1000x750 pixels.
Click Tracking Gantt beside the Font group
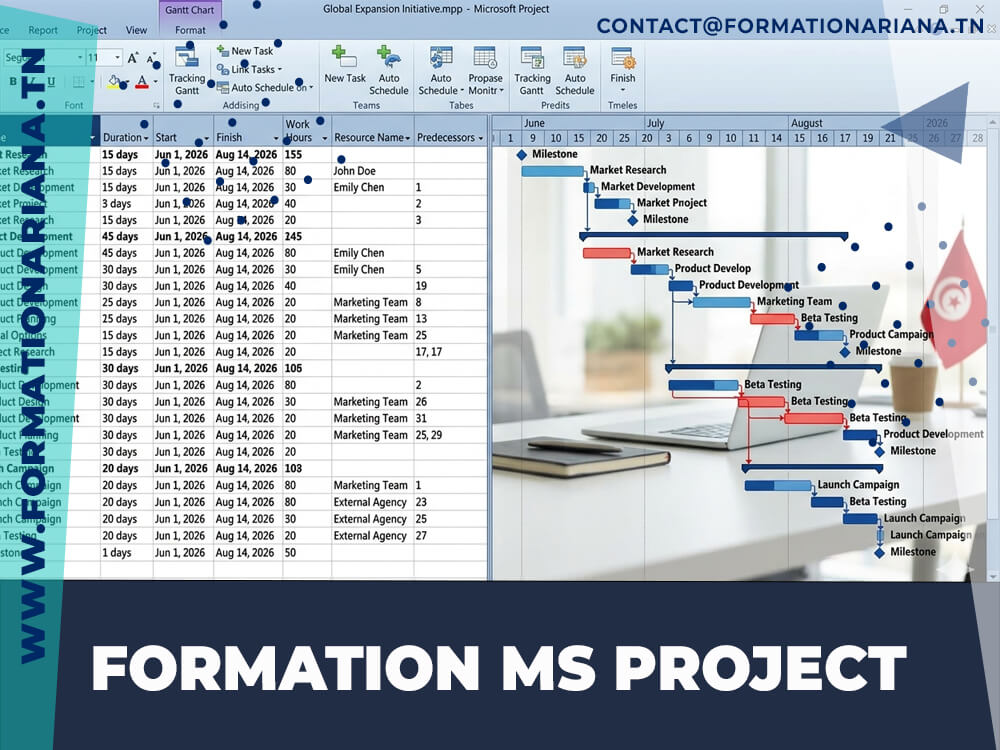pyautogui.click(x=187, y=71)
